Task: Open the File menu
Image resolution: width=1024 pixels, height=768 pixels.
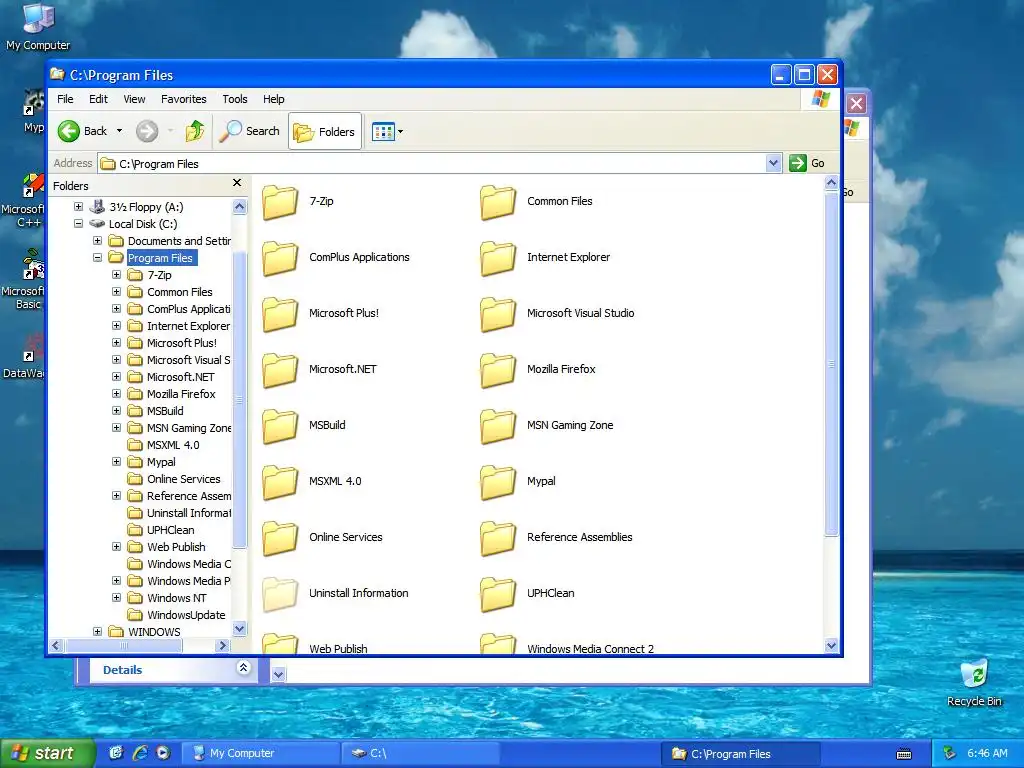Action: pos(65,99)
